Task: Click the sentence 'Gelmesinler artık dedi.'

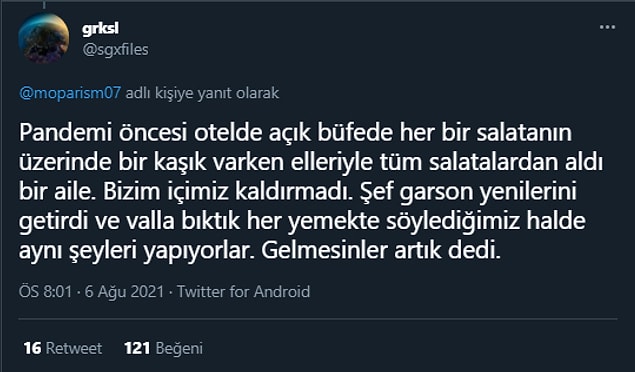Action: tap(381, 251)
